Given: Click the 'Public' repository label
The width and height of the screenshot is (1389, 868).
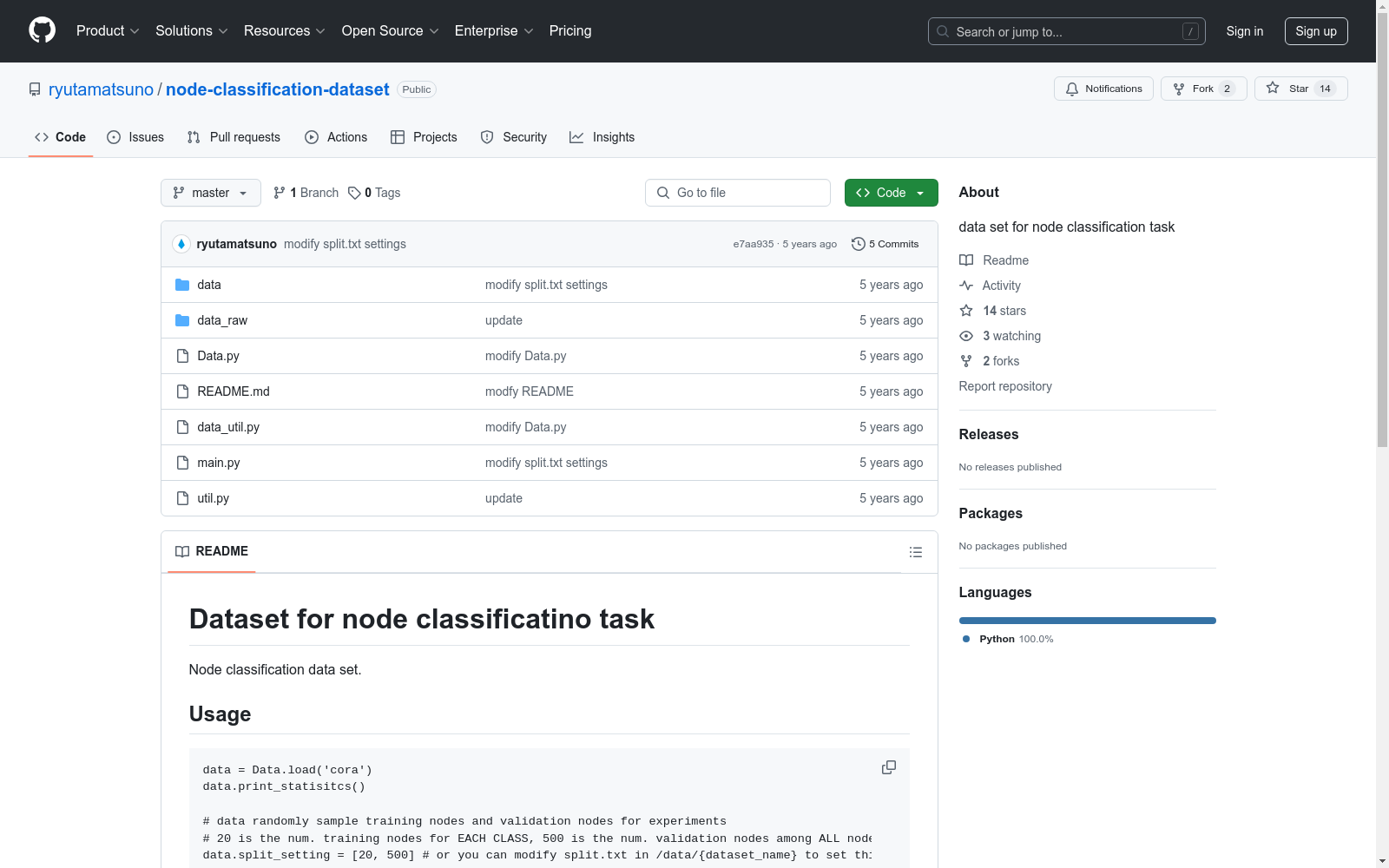Looking at the screenshot, I should (417, 89).
